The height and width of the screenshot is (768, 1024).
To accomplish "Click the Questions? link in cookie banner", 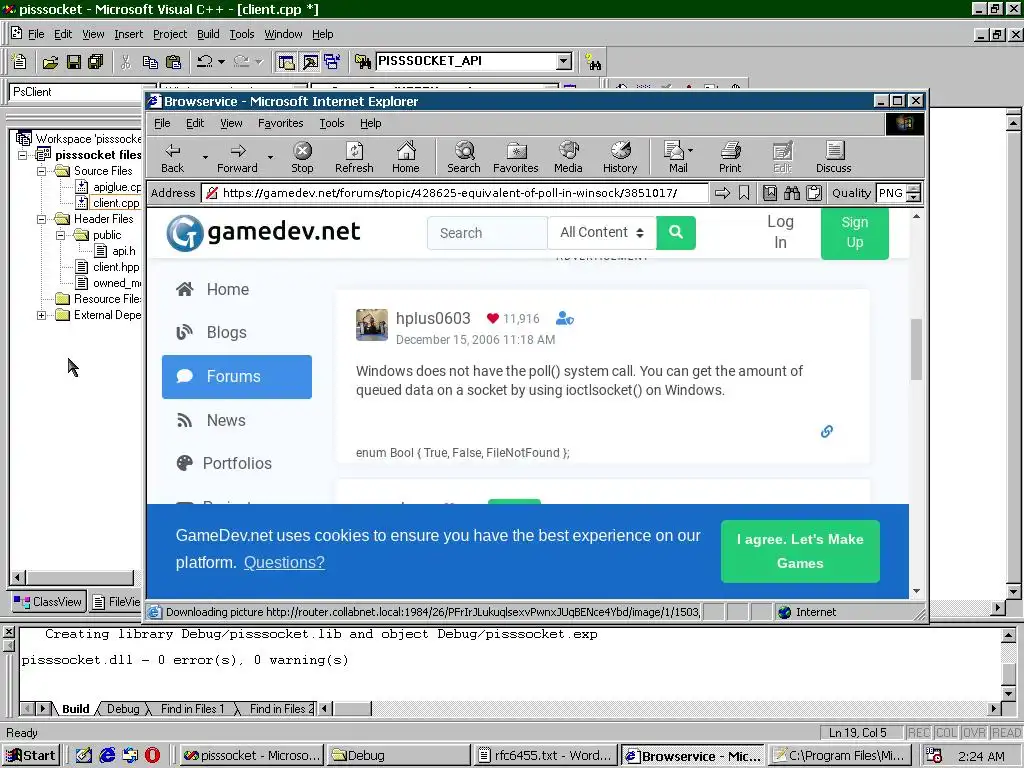I will tap(284, 562).
